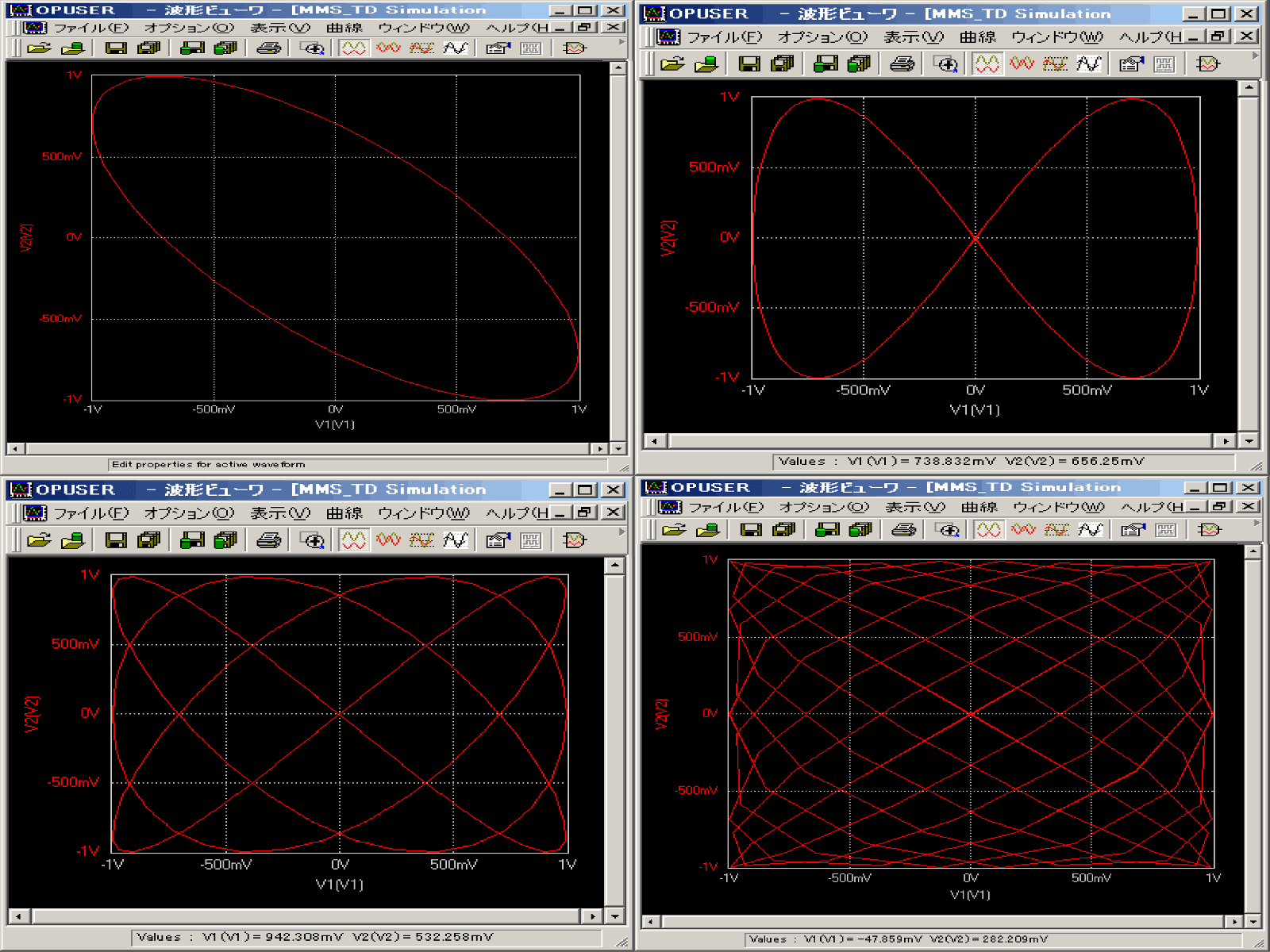Toggle the dashed waveform button in the ellipse plot window
The height and width of the screenshot is (952, 1270).
pyautogui.click(x=421, y=48)
